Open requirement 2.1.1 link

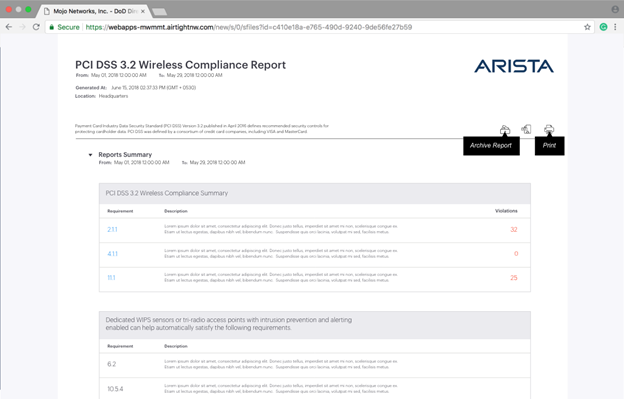coord(112,230)
